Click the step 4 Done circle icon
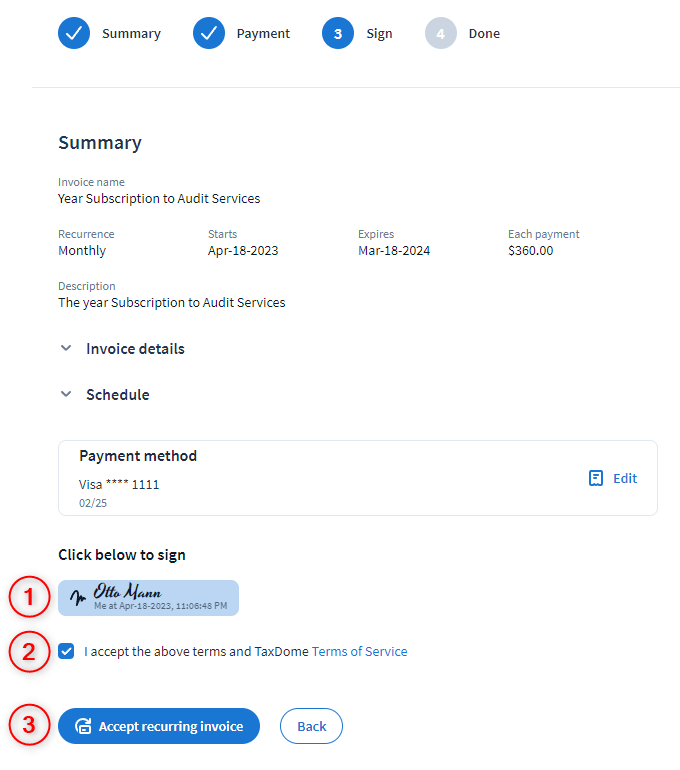This screenshot has height=770, width=680. [440, 33]
